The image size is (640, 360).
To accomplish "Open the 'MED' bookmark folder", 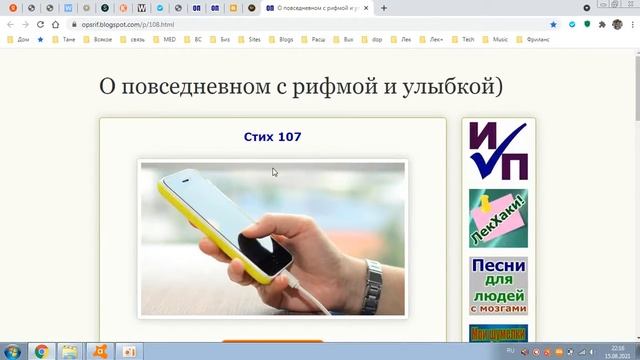I will point(165,40).
